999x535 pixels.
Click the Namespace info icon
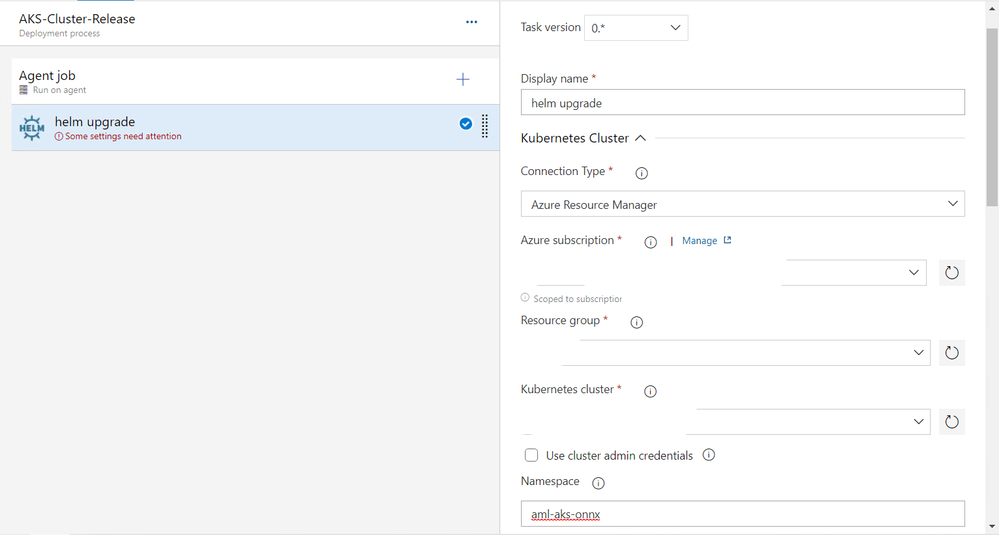598,483
